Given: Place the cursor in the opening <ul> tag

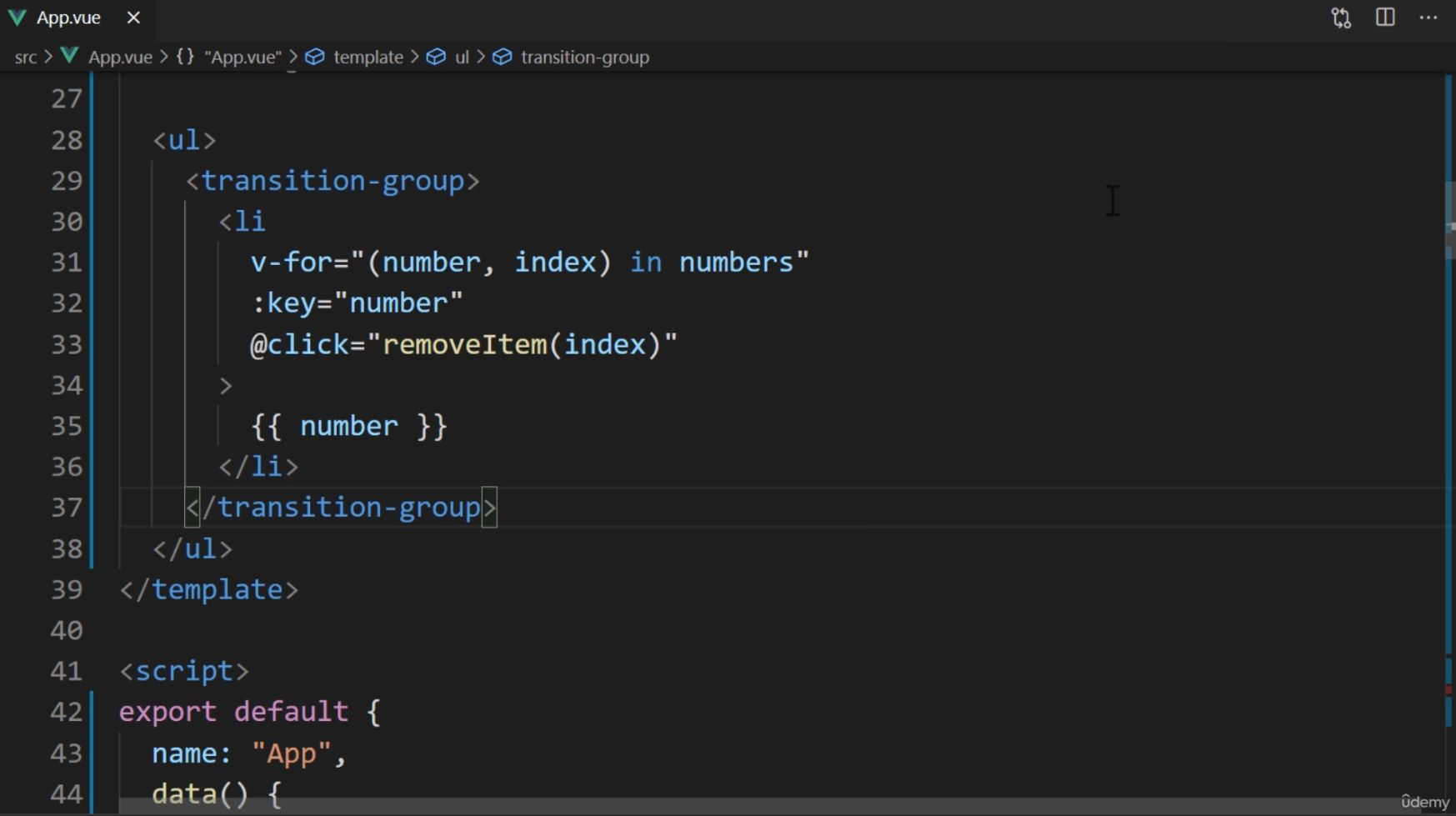Looking at the screenshot, I should [184, 140].
